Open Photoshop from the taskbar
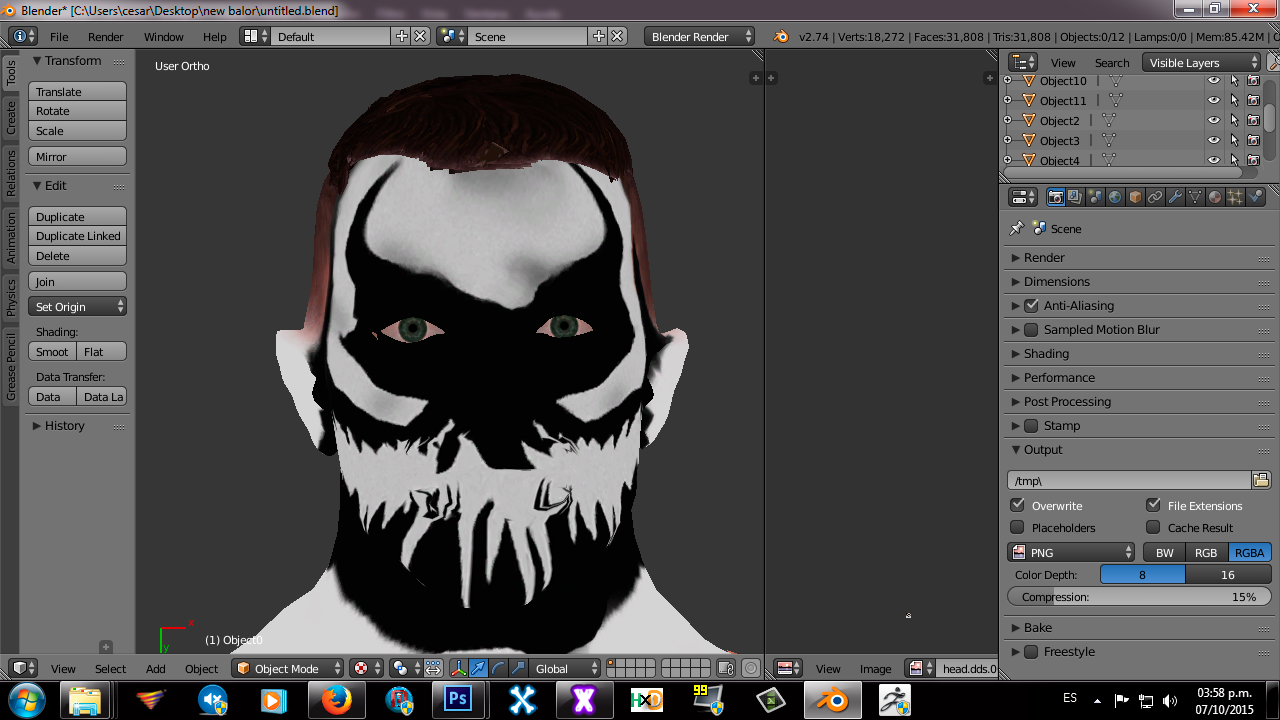 coord(458,700)
